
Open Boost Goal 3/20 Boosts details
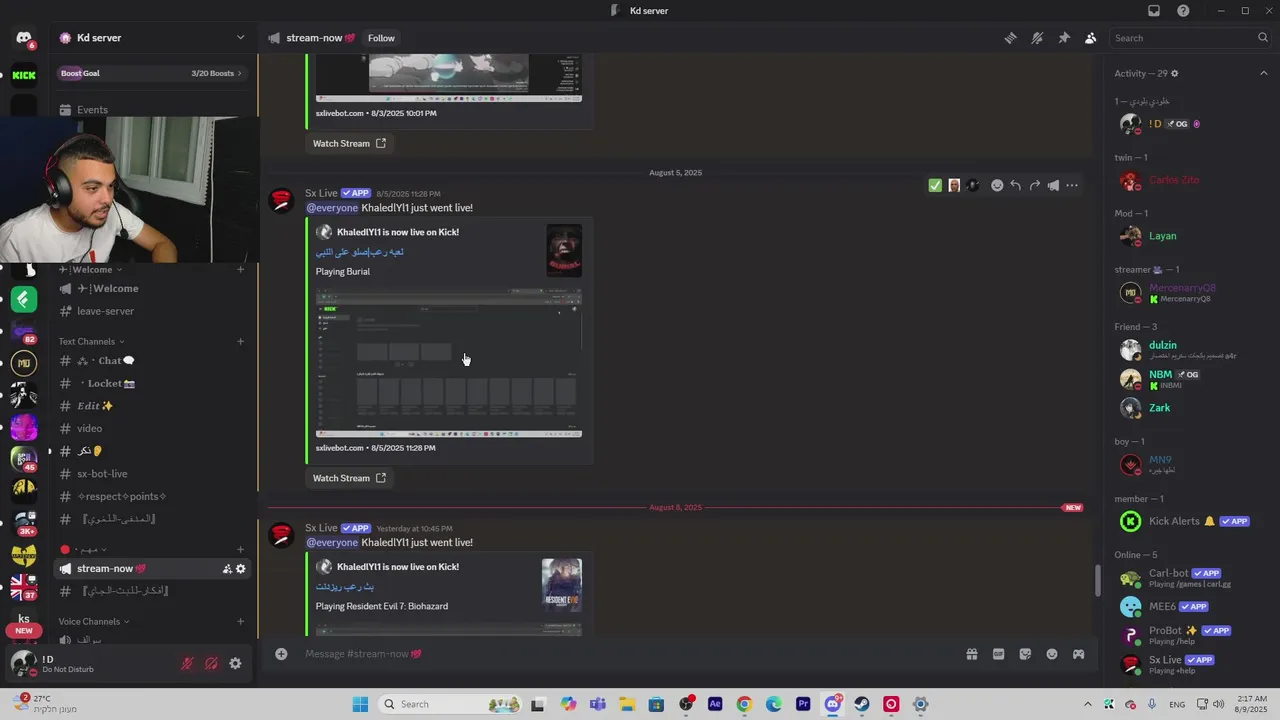point(150,73)
